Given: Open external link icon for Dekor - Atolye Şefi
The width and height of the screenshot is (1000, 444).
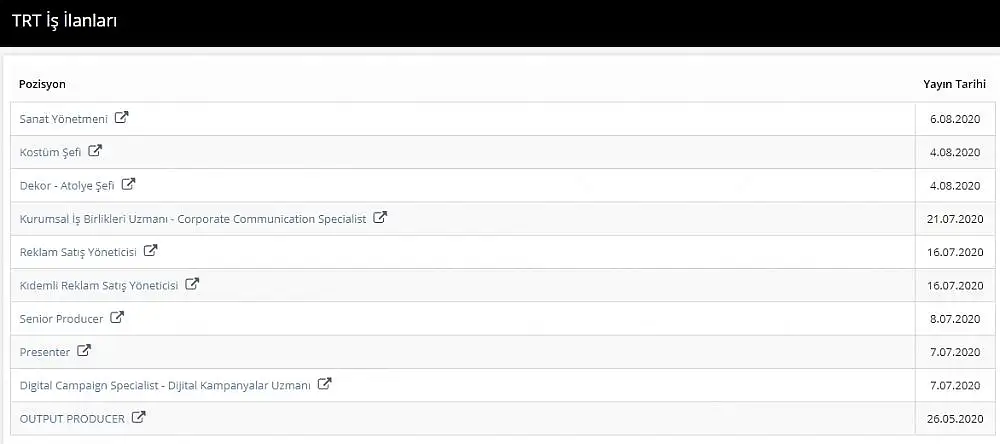Looking at the screenshot, I should pos(128,184).
